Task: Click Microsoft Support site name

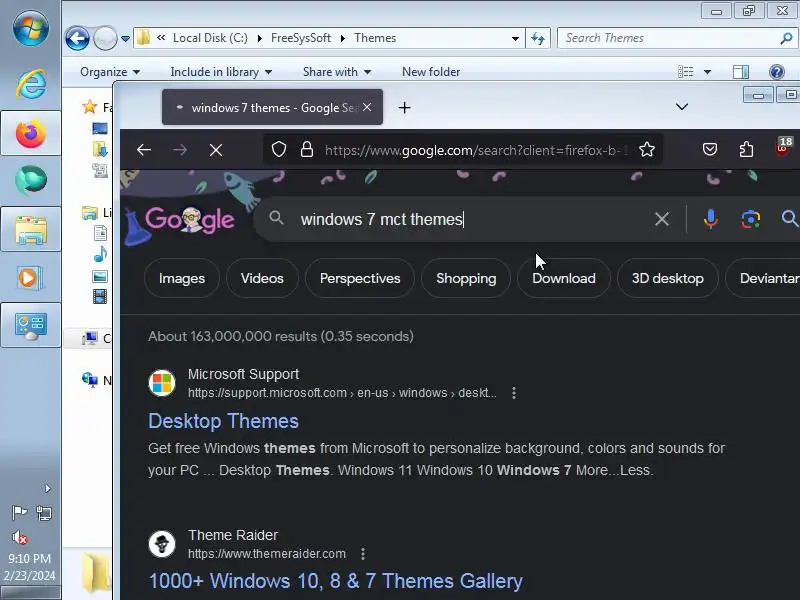Action: click(x=243, y=374)
